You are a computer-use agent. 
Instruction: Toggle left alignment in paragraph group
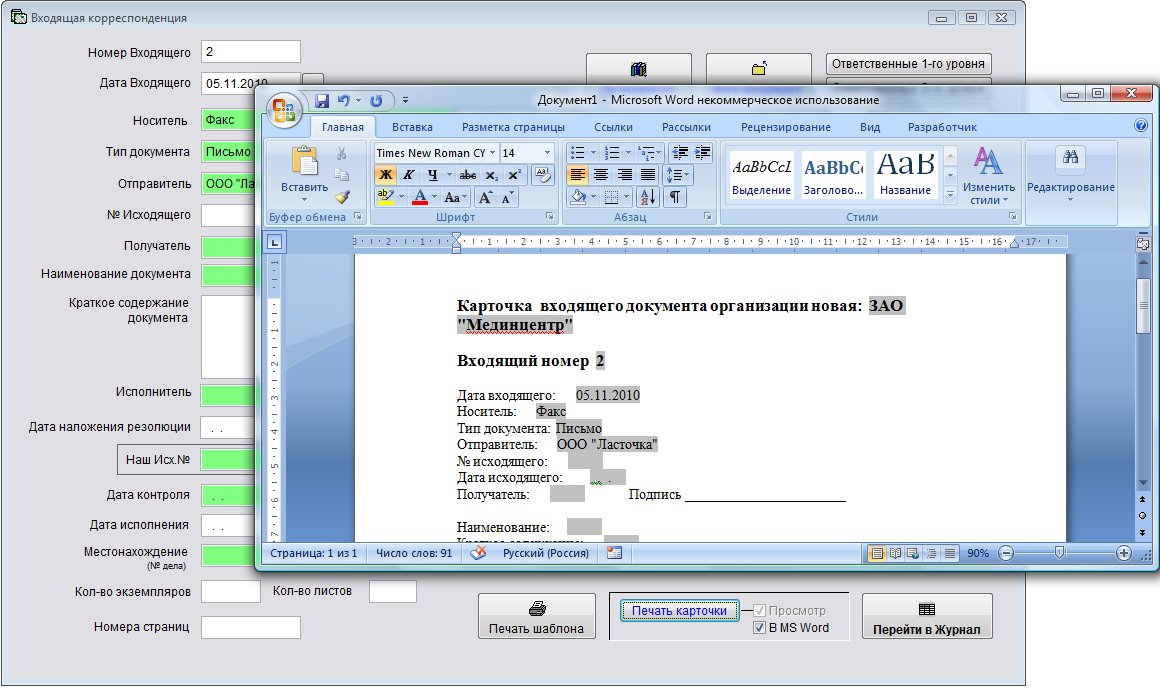click(578, 175)
